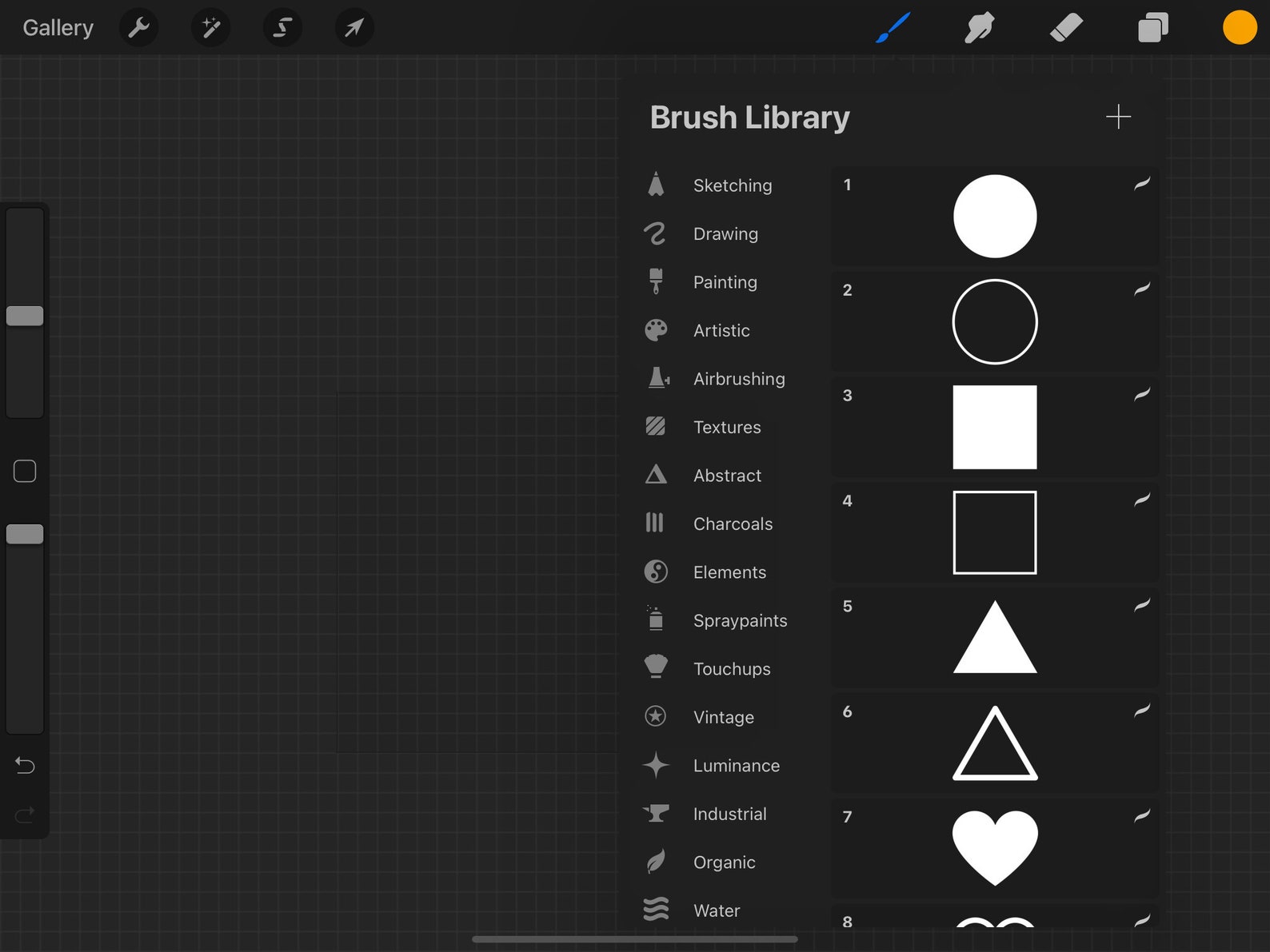Tap stroke icon on brush 3 row
This screenshot has width=1270, height=952.
pyautogui.click(x=1142, y=394)
